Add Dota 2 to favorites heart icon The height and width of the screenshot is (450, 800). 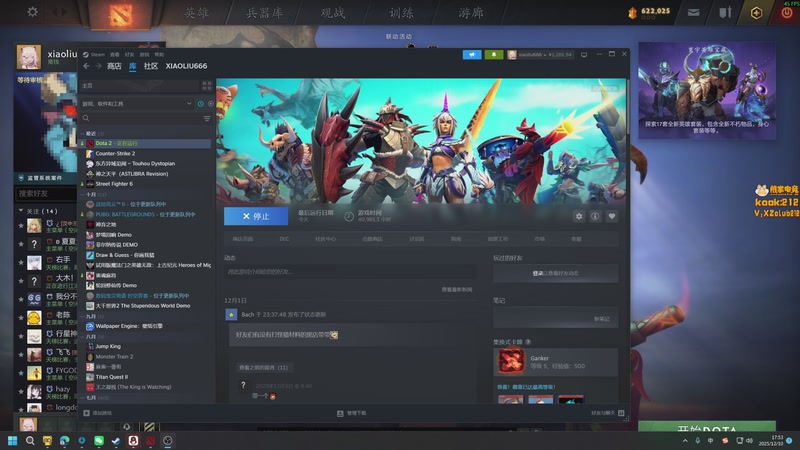612,216
